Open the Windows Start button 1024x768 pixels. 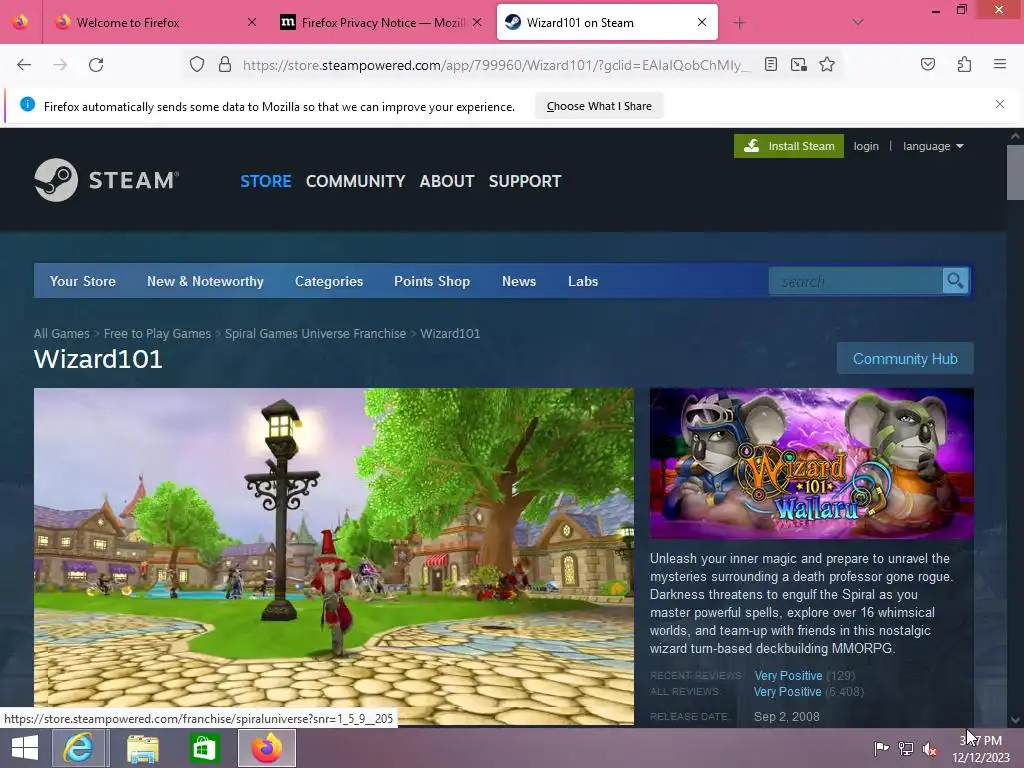[25, 748]
